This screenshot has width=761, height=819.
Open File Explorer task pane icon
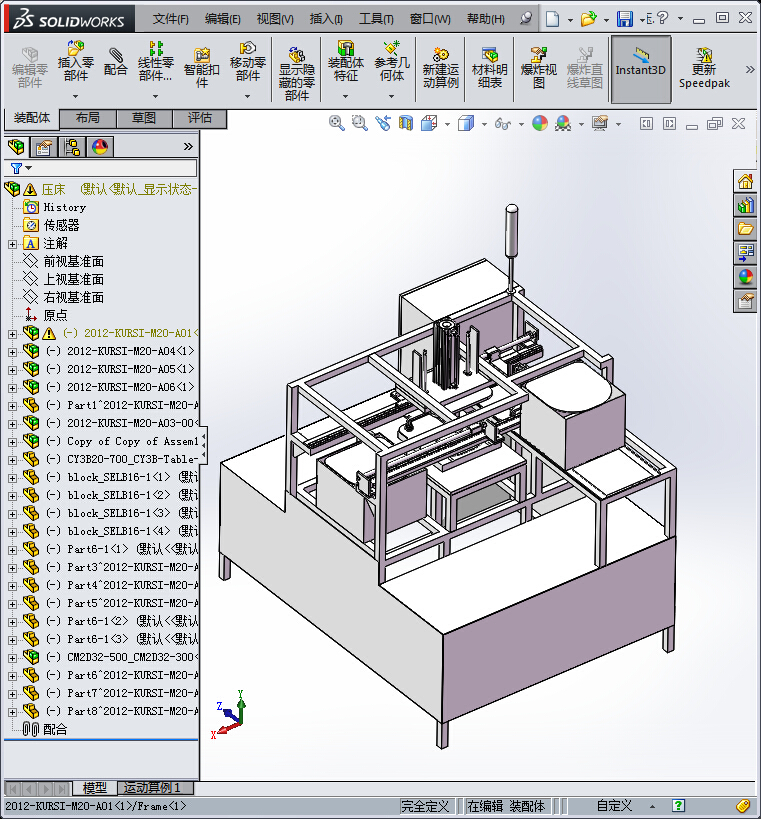coord(745,229)
